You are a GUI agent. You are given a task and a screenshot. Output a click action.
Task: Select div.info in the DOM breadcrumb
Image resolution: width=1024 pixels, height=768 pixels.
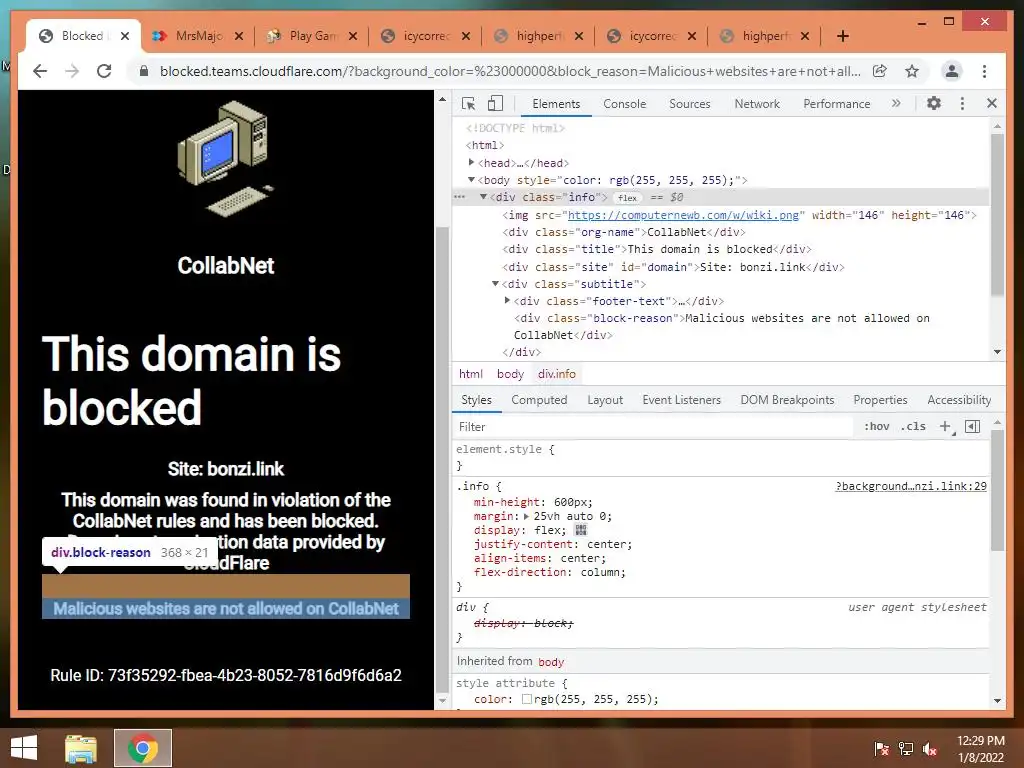coord(556,374)
